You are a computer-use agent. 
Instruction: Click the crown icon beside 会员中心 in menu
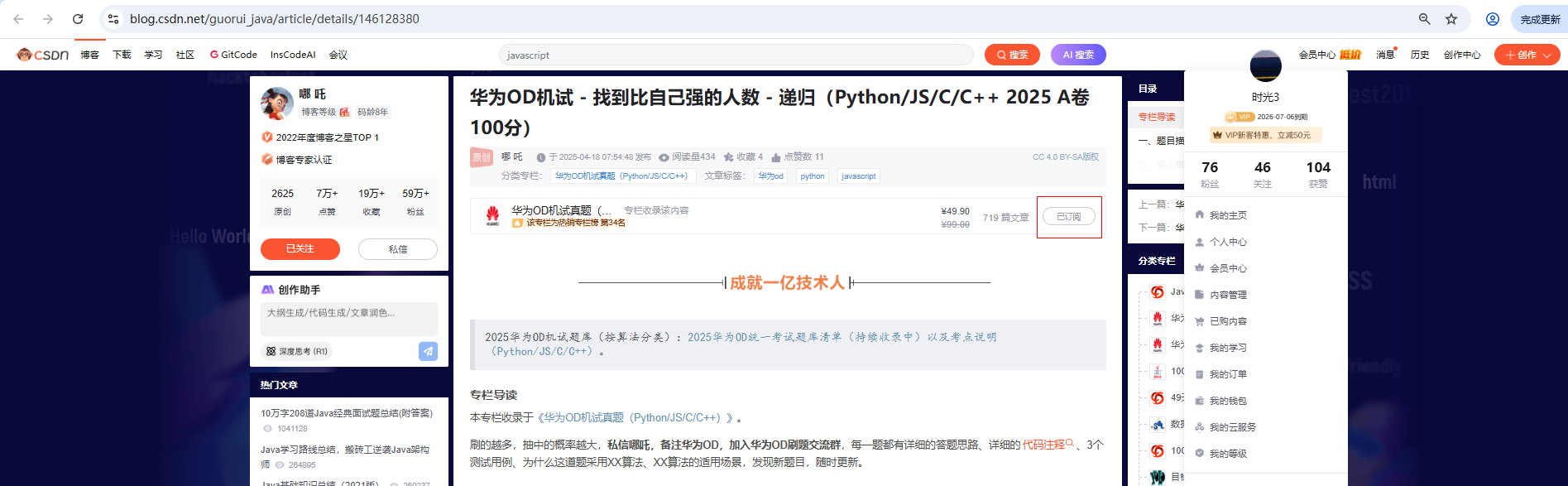pyautogui.click(x=1199, y=267)
